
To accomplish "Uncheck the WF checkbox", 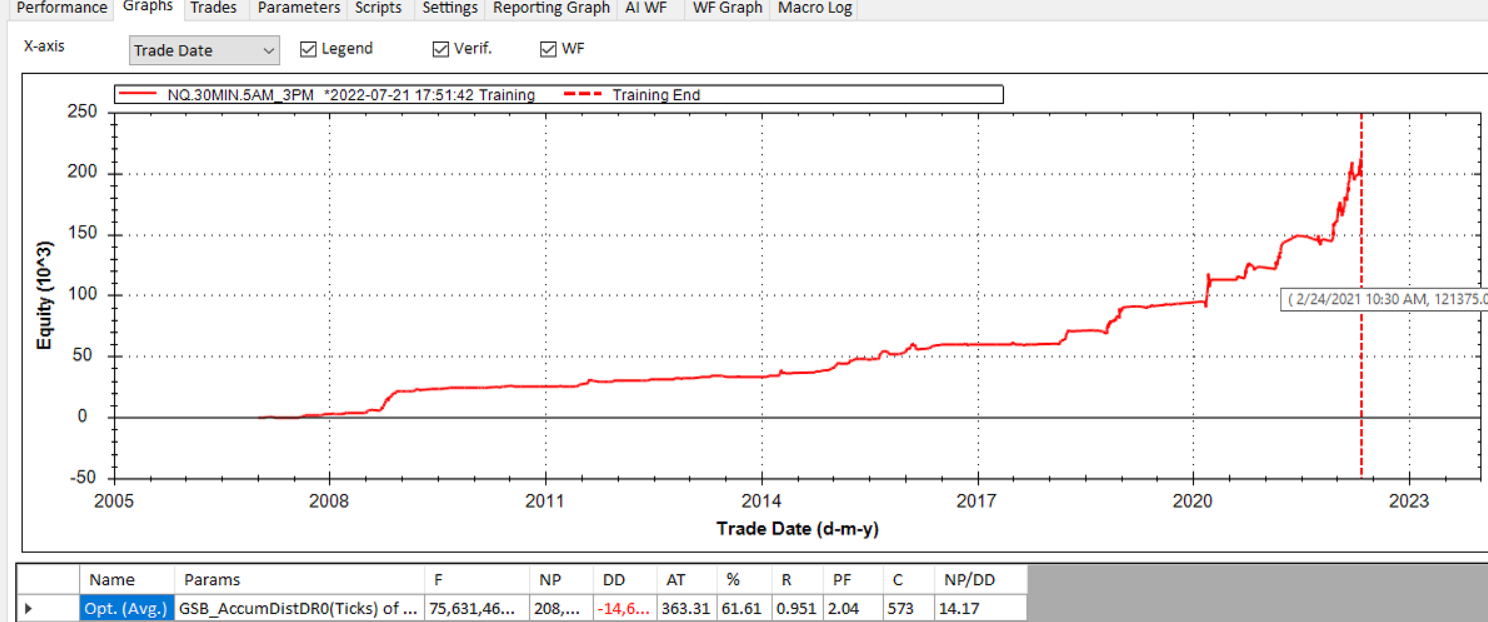I will (548, 49).
